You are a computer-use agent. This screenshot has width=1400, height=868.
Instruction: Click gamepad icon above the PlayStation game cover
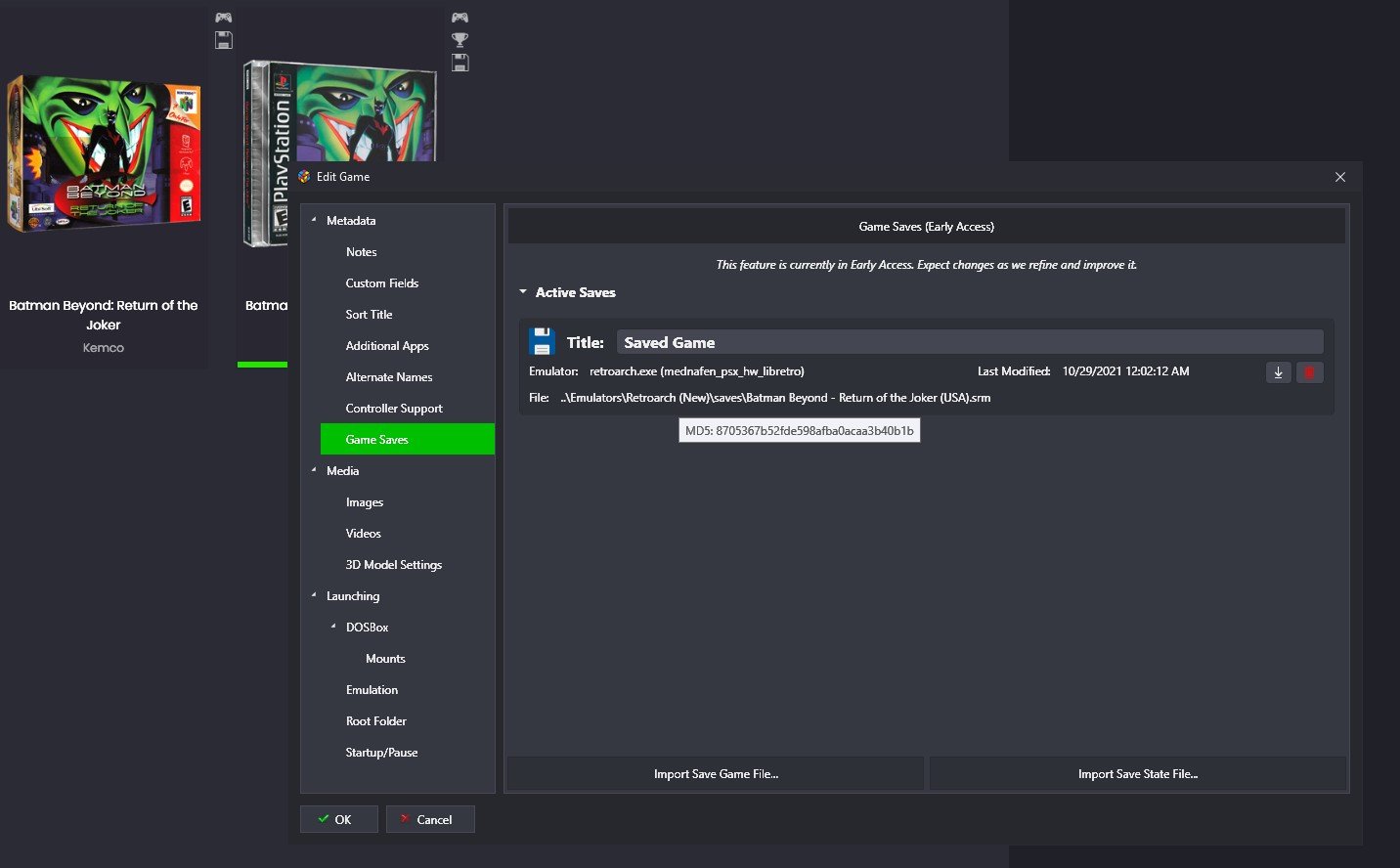[x=459, y=18]
